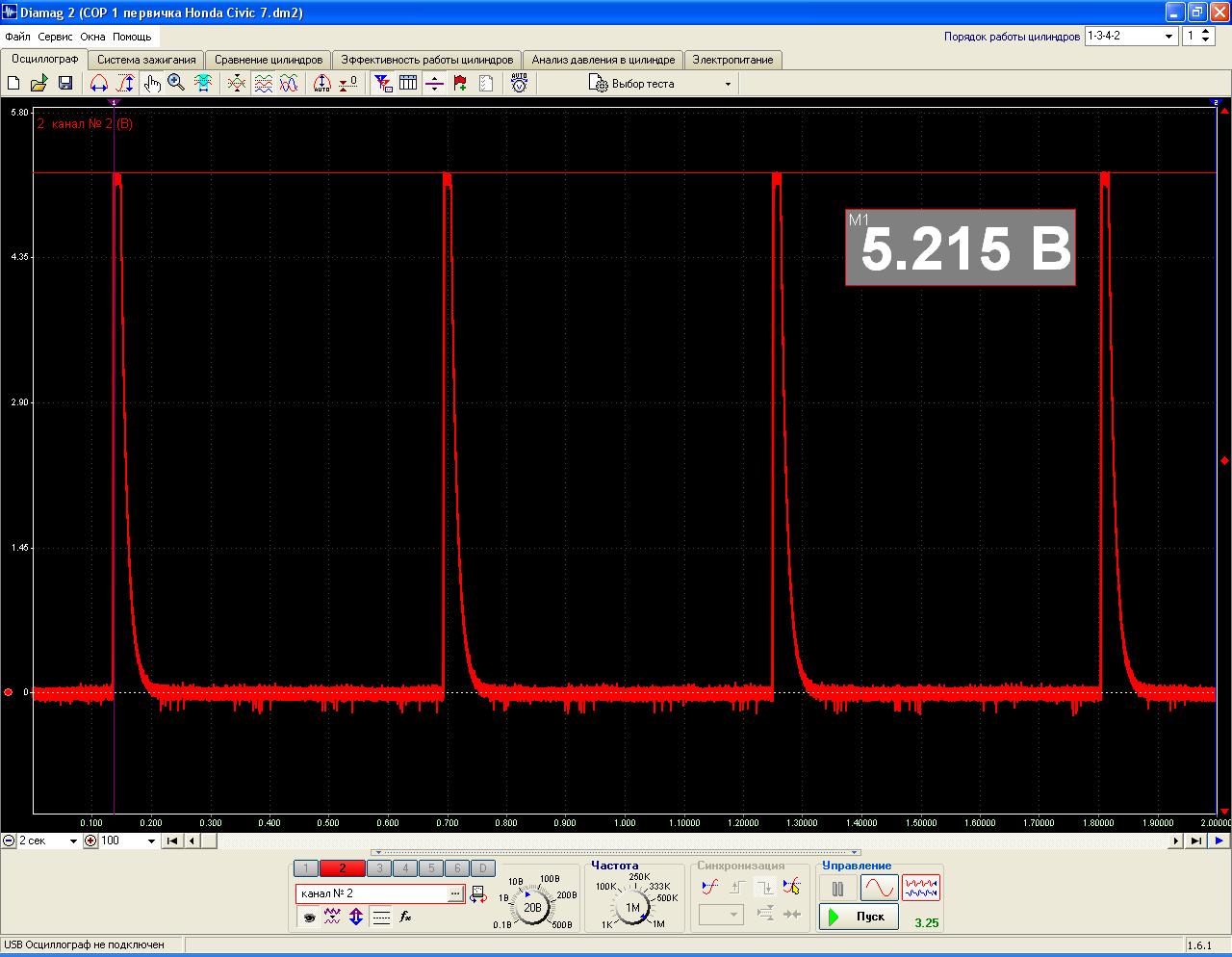Click the grid table icon
Viewport: 1232px width, 957px height.
tap(408, 84)
